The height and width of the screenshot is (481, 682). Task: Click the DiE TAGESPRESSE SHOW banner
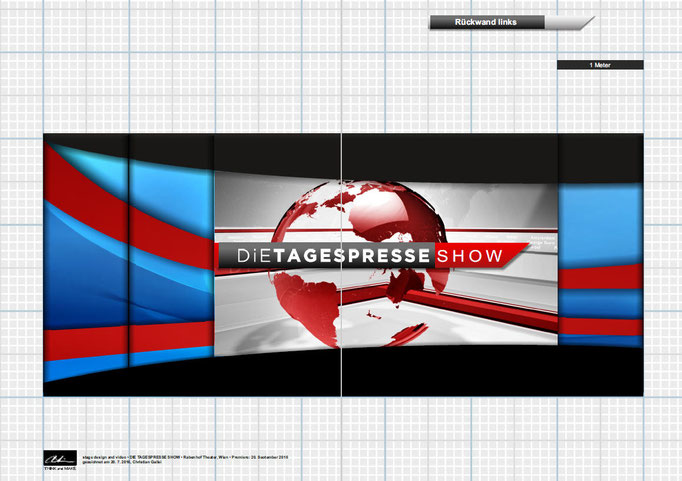coord(372,255)
